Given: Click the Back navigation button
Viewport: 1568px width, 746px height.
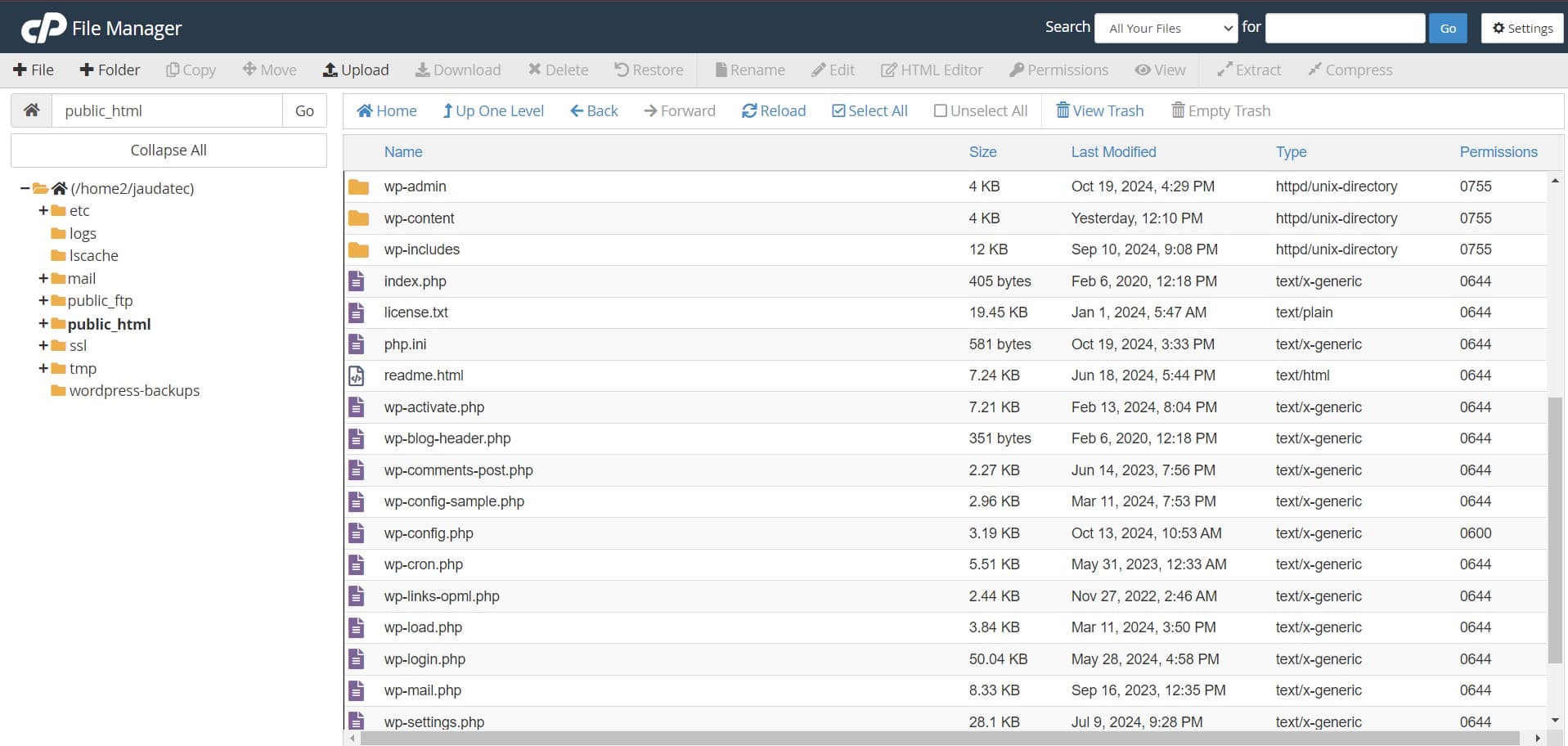Looking at the screenshot, I should click(x=594, y=110).
